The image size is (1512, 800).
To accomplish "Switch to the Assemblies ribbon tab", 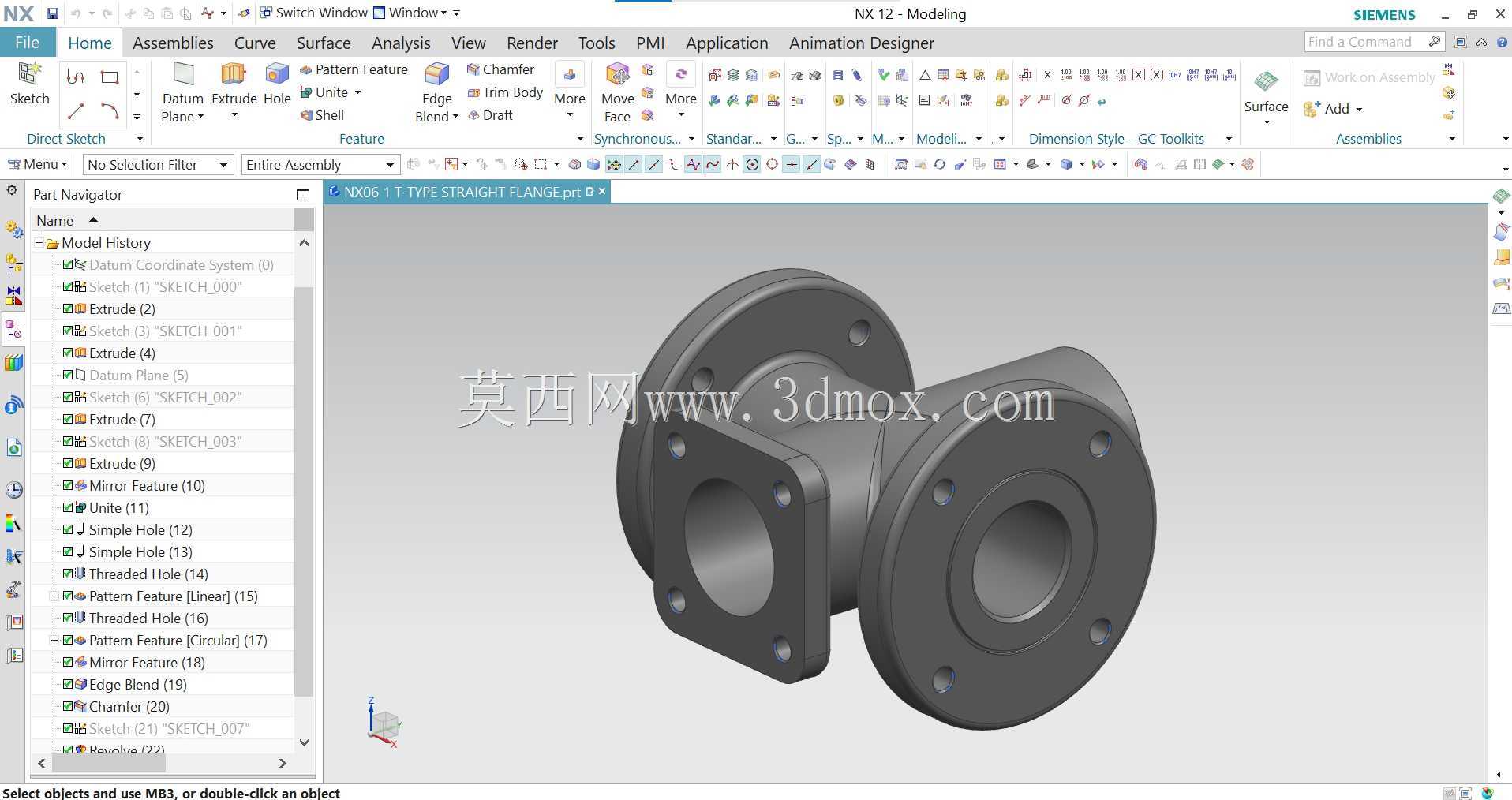I will point(173,43).
